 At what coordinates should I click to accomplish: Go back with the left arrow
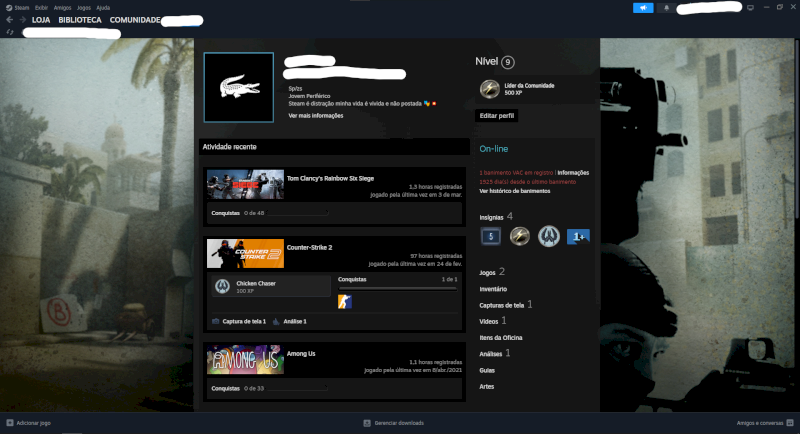point(10,19)
